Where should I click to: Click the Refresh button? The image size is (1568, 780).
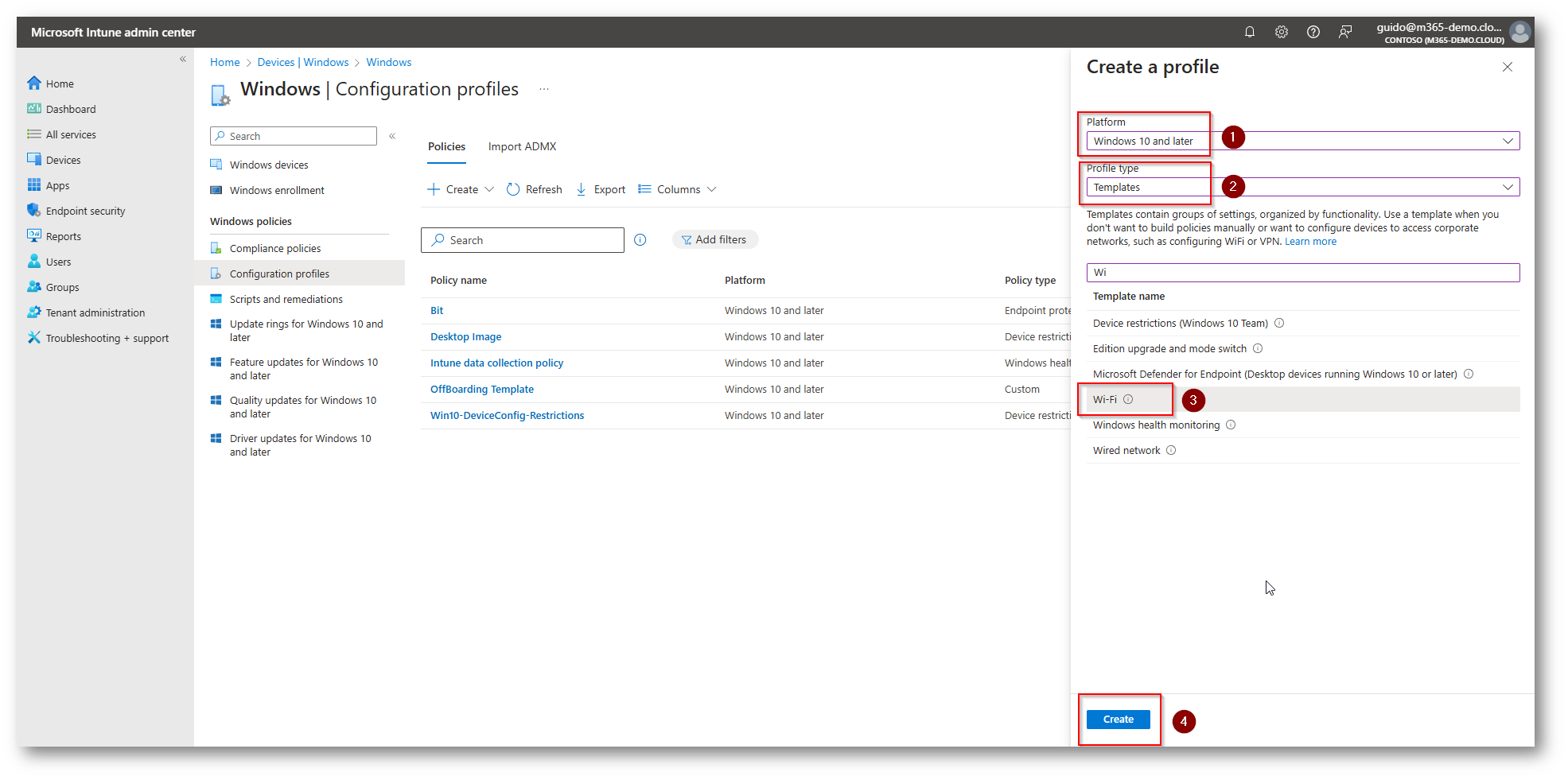[535, 189]
